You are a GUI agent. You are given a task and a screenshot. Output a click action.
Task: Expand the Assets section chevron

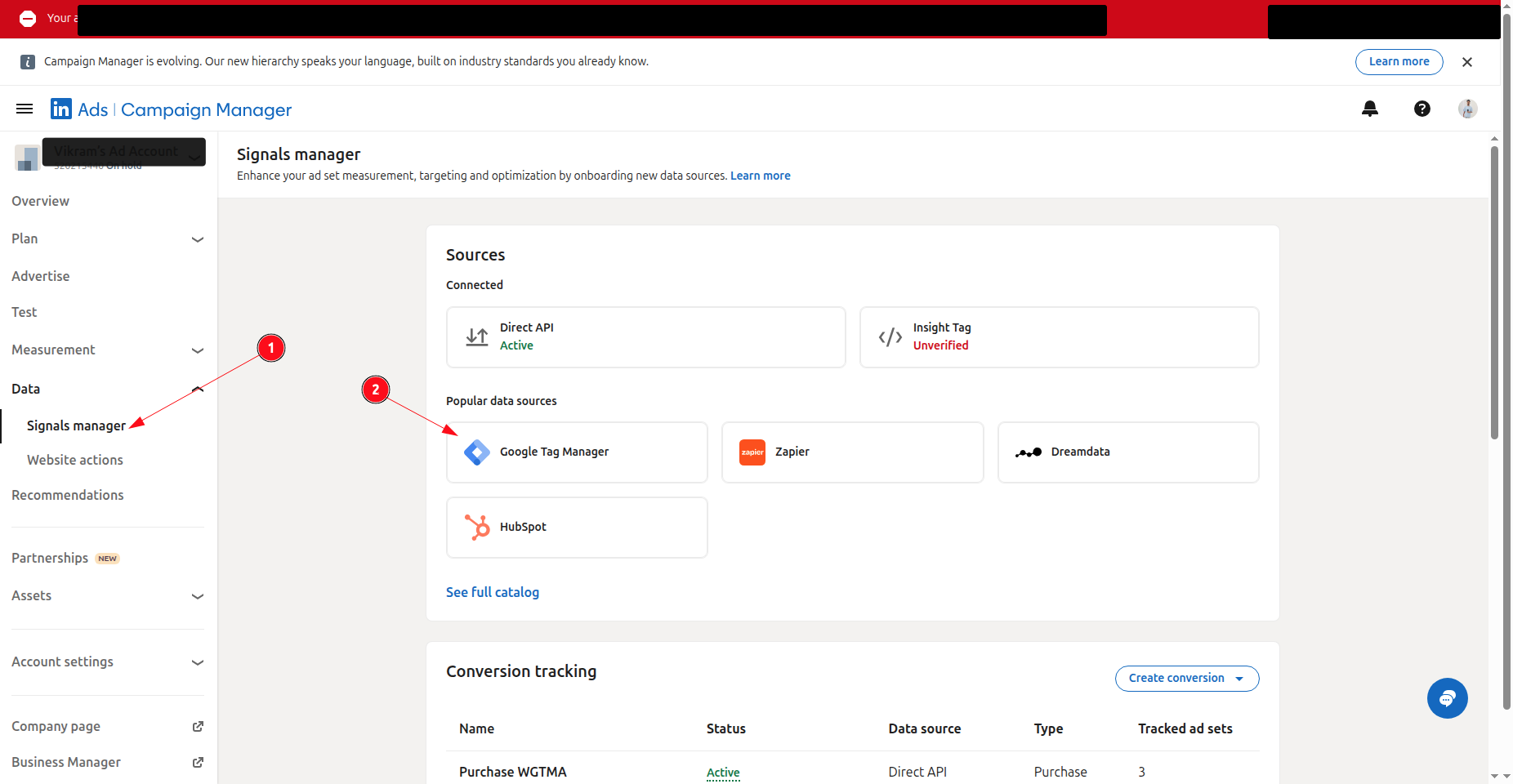[x=198, y=596]
